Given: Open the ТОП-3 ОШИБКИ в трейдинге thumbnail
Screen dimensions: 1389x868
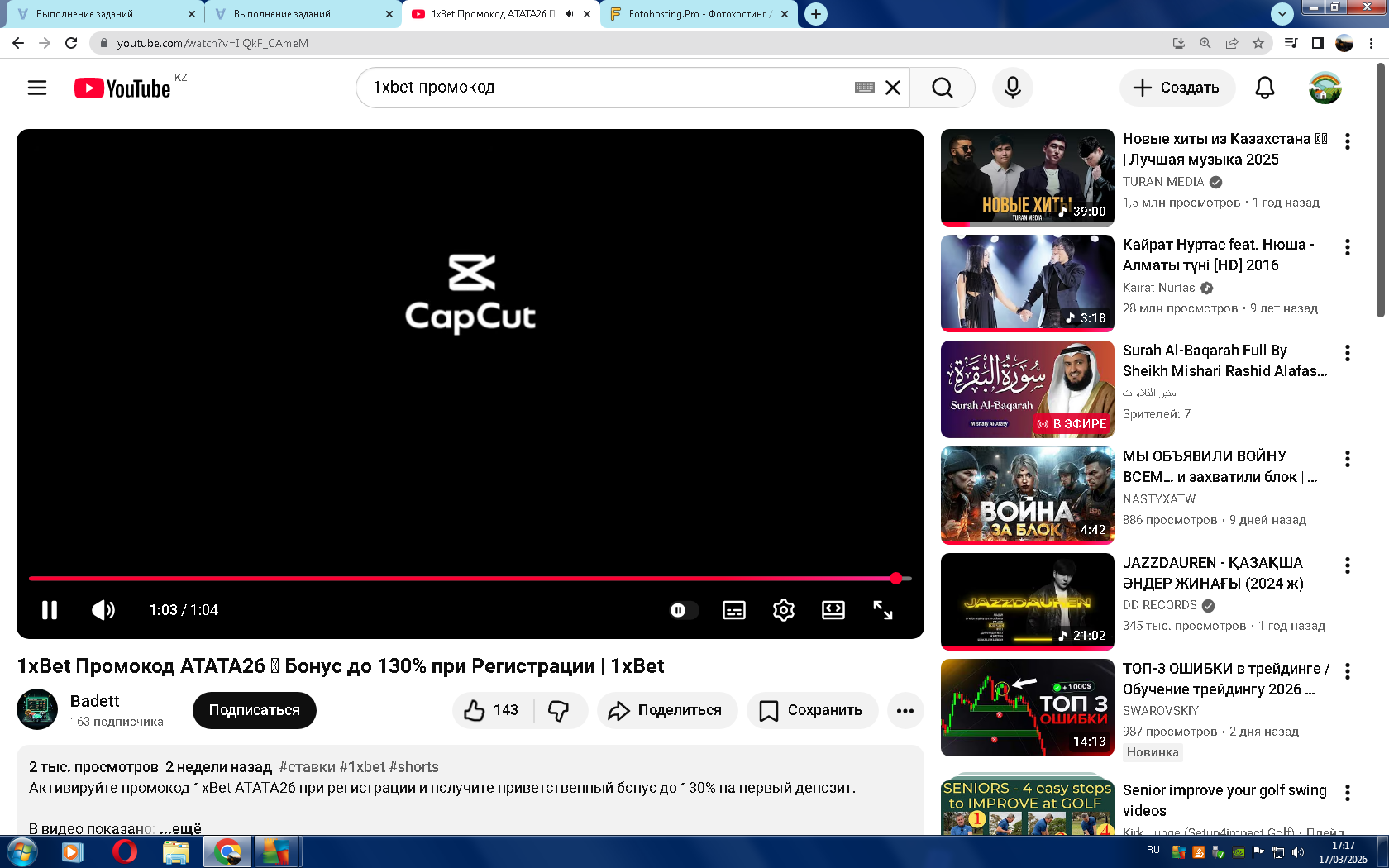Looking at the screenshot, I should tap(1028, 708).
